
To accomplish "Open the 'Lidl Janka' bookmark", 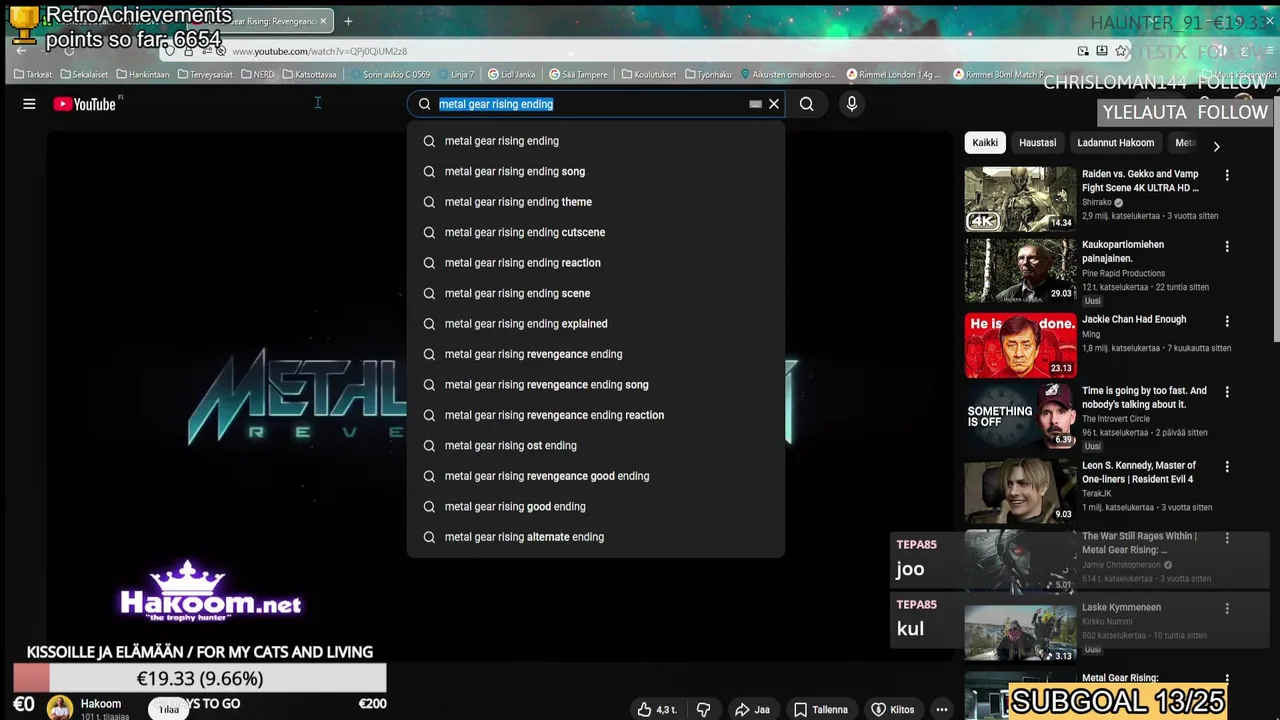I will pyautogui.click(x=511, y=74).
